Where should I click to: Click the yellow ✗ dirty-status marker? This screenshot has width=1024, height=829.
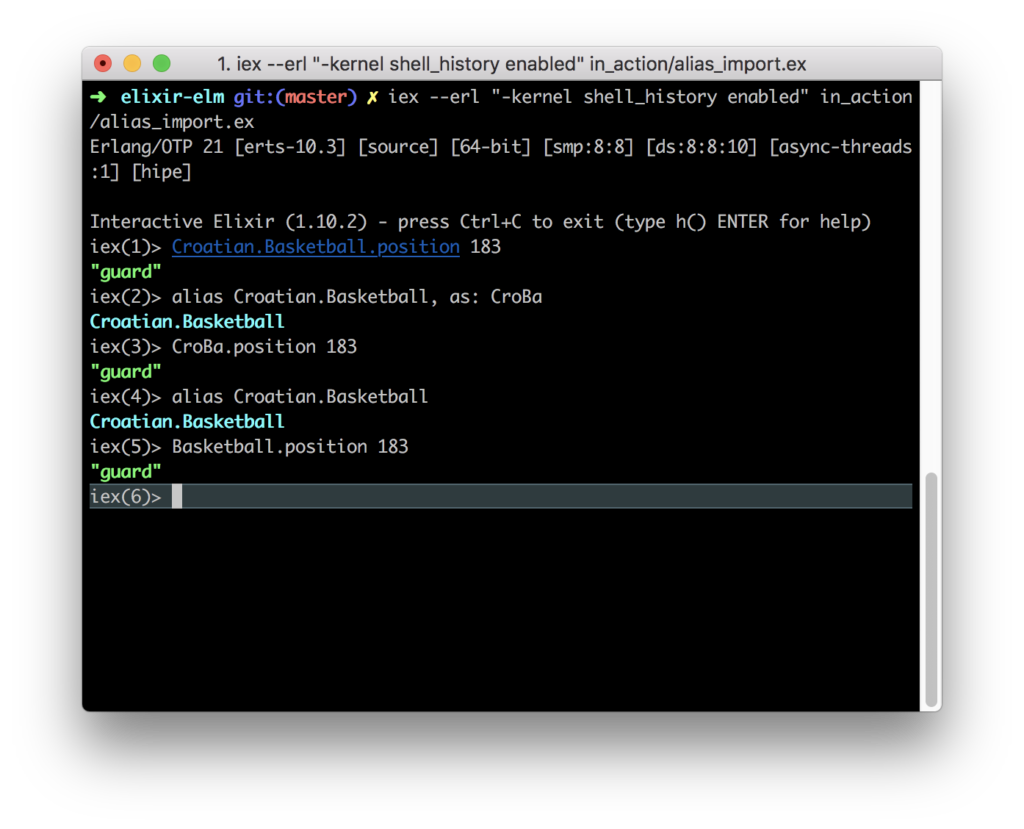[372, 97]
